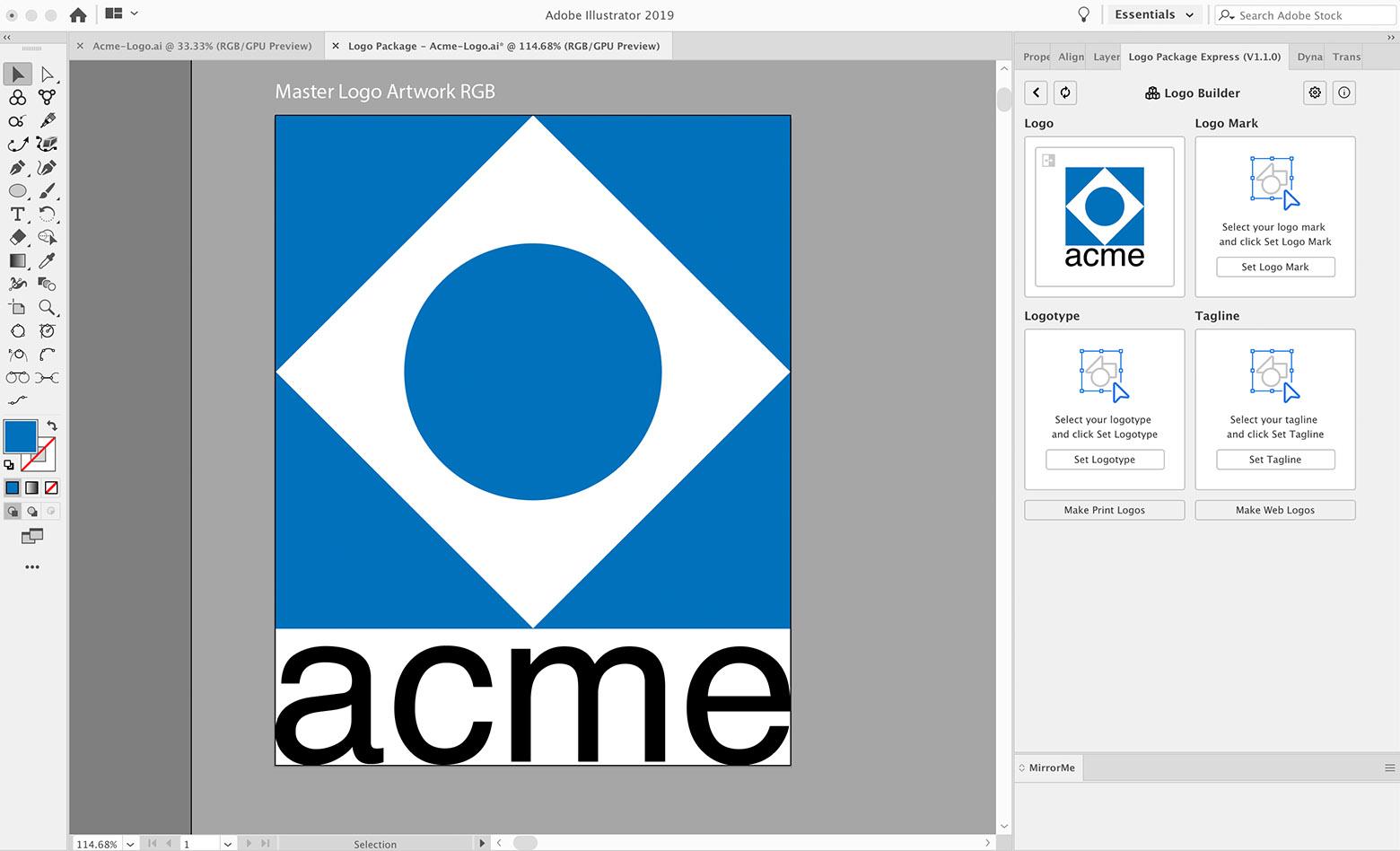The image size is (1400, 851).
Task: Select the Pen tool
Action: (18, 168)
